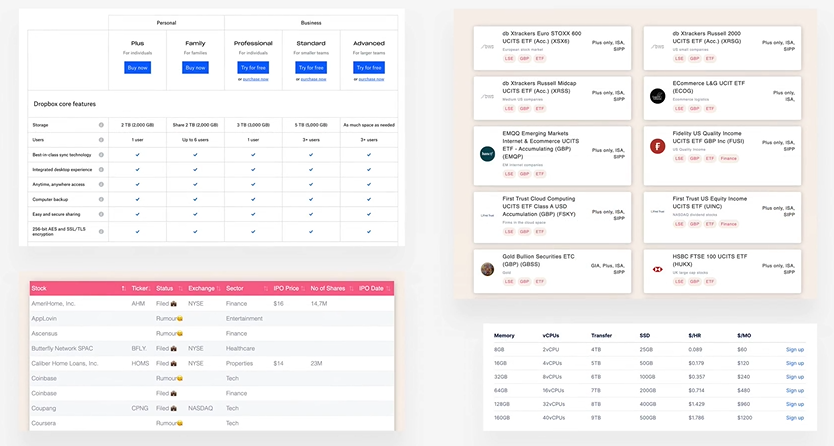Click Buy now under Family plan
834x446 pixels.
195,68
